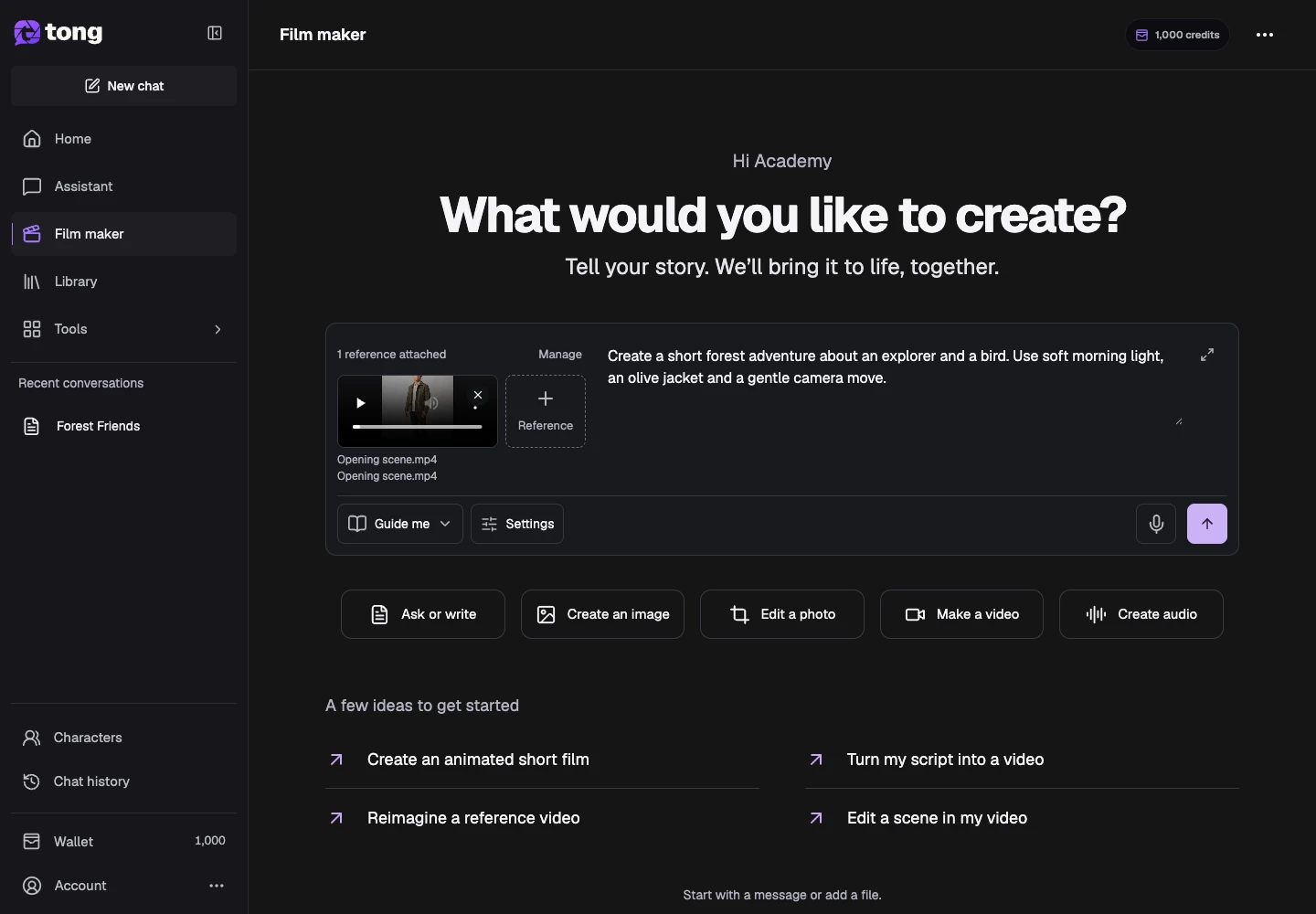
Task: Click Manage references
Action: 560,354
